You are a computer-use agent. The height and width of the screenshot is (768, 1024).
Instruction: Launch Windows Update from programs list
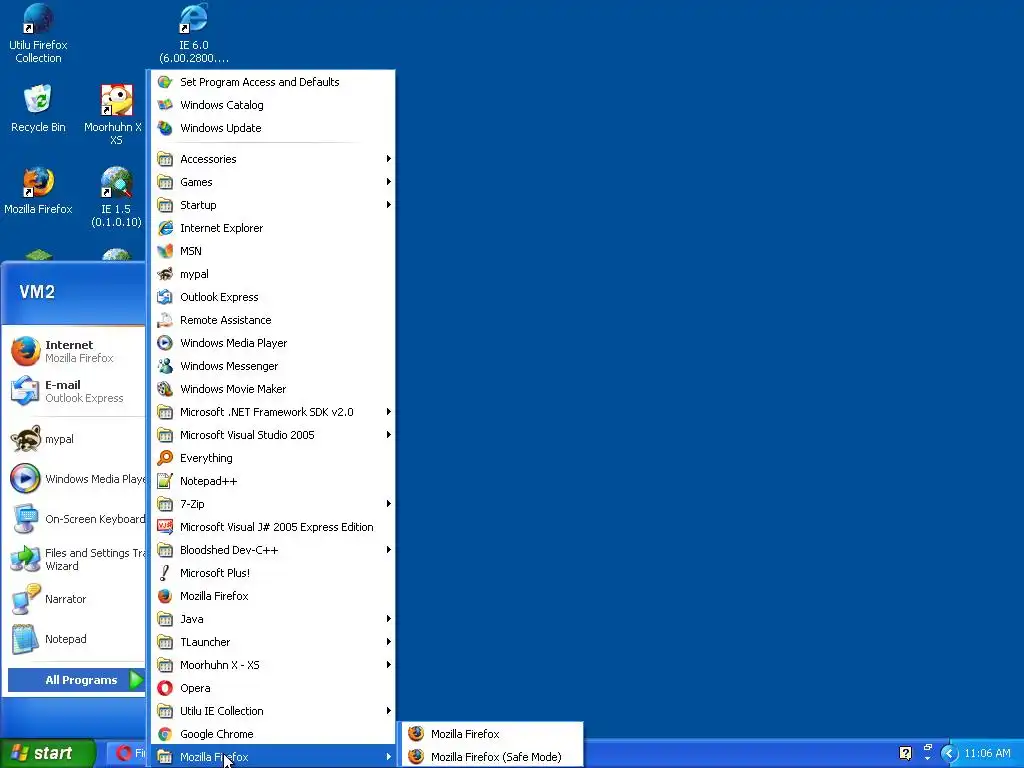[273, 128]
